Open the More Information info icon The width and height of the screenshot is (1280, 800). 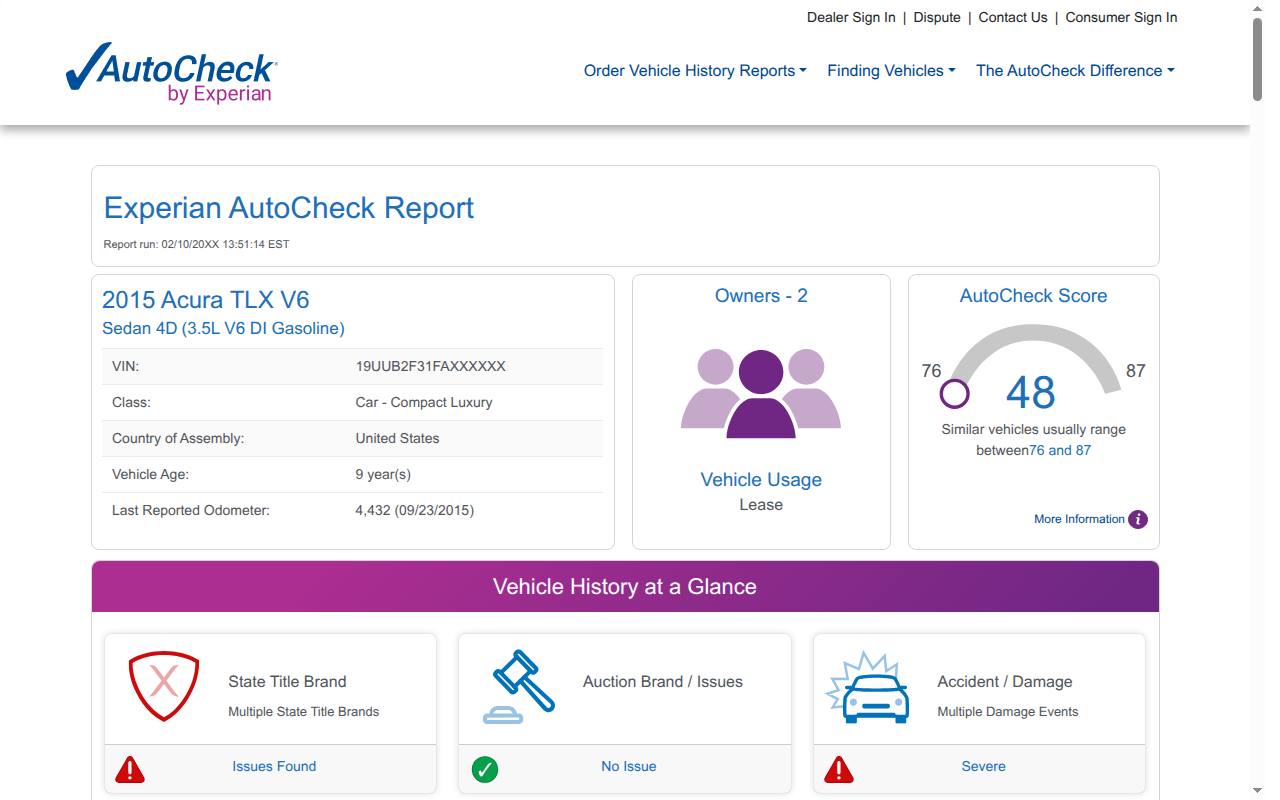coord(1138,519)
